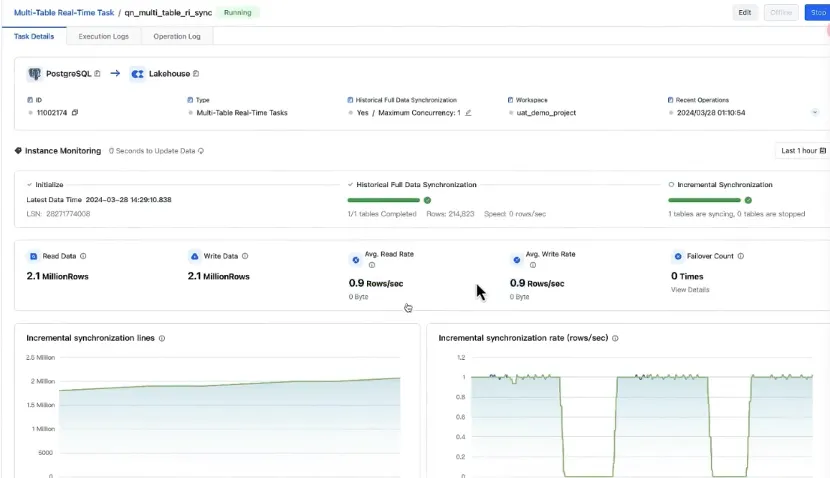Viewport: 830px width, 478px height.
Task: Switch to the Execution Logs tab
Action: click(102, 36)
